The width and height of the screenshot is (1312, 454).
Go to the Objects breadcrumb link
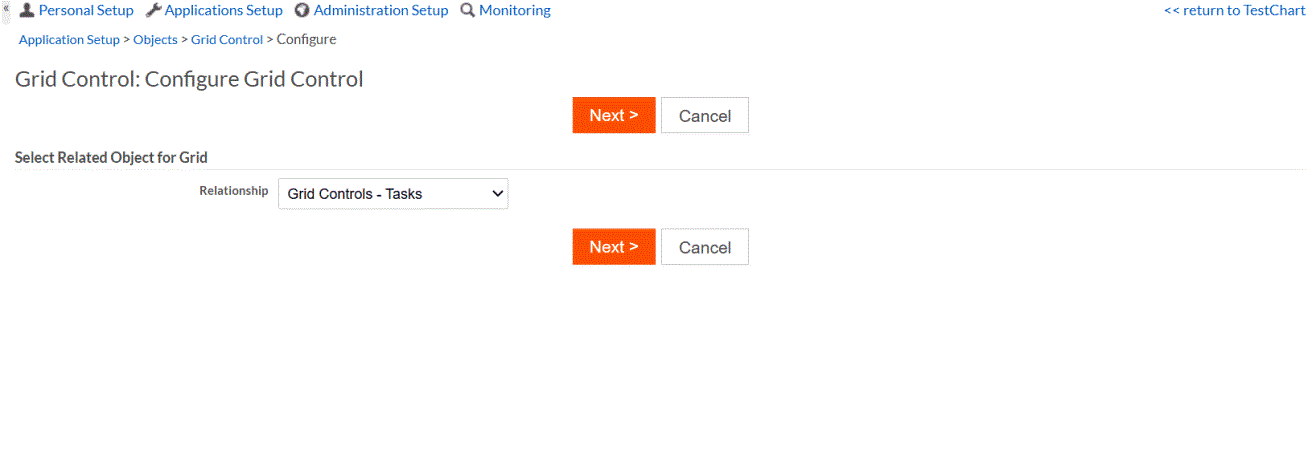pos(155,40)
